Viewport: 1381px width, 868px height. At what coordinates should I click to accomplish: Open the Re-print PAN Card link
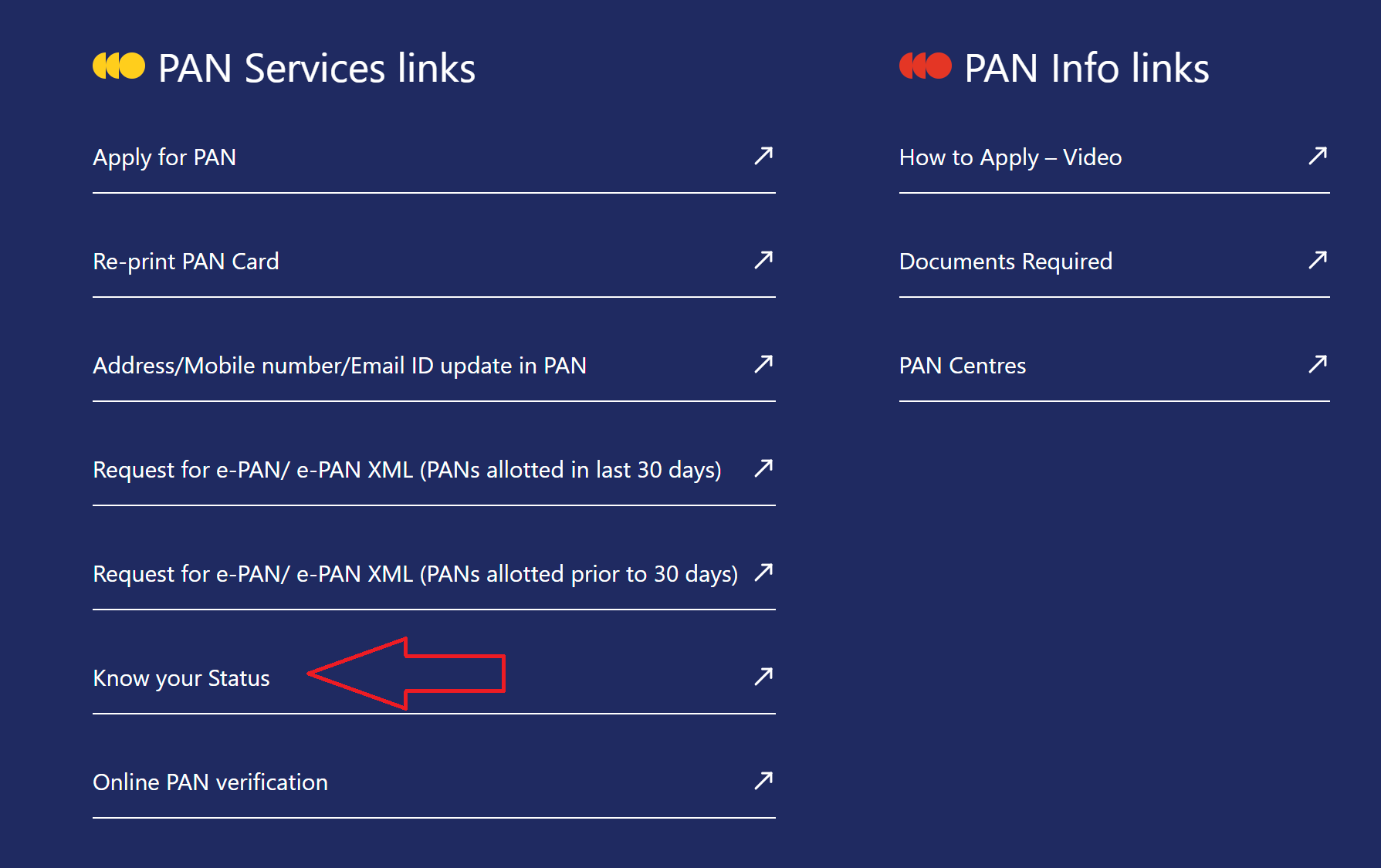click(185, 262)
